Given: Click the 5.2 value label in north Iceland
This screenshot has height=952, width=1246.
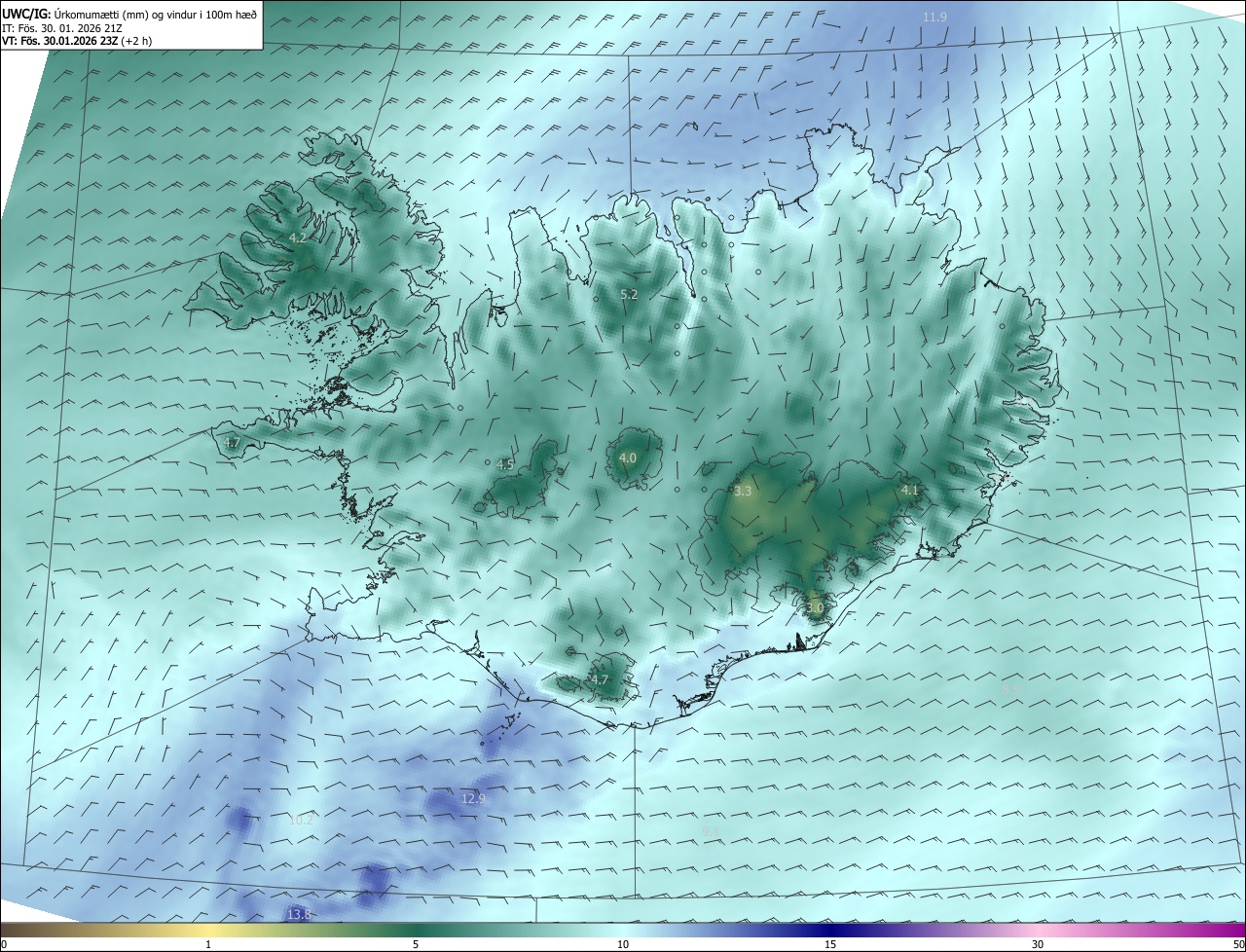Looking at the screenshot, I should click(629, 294).
